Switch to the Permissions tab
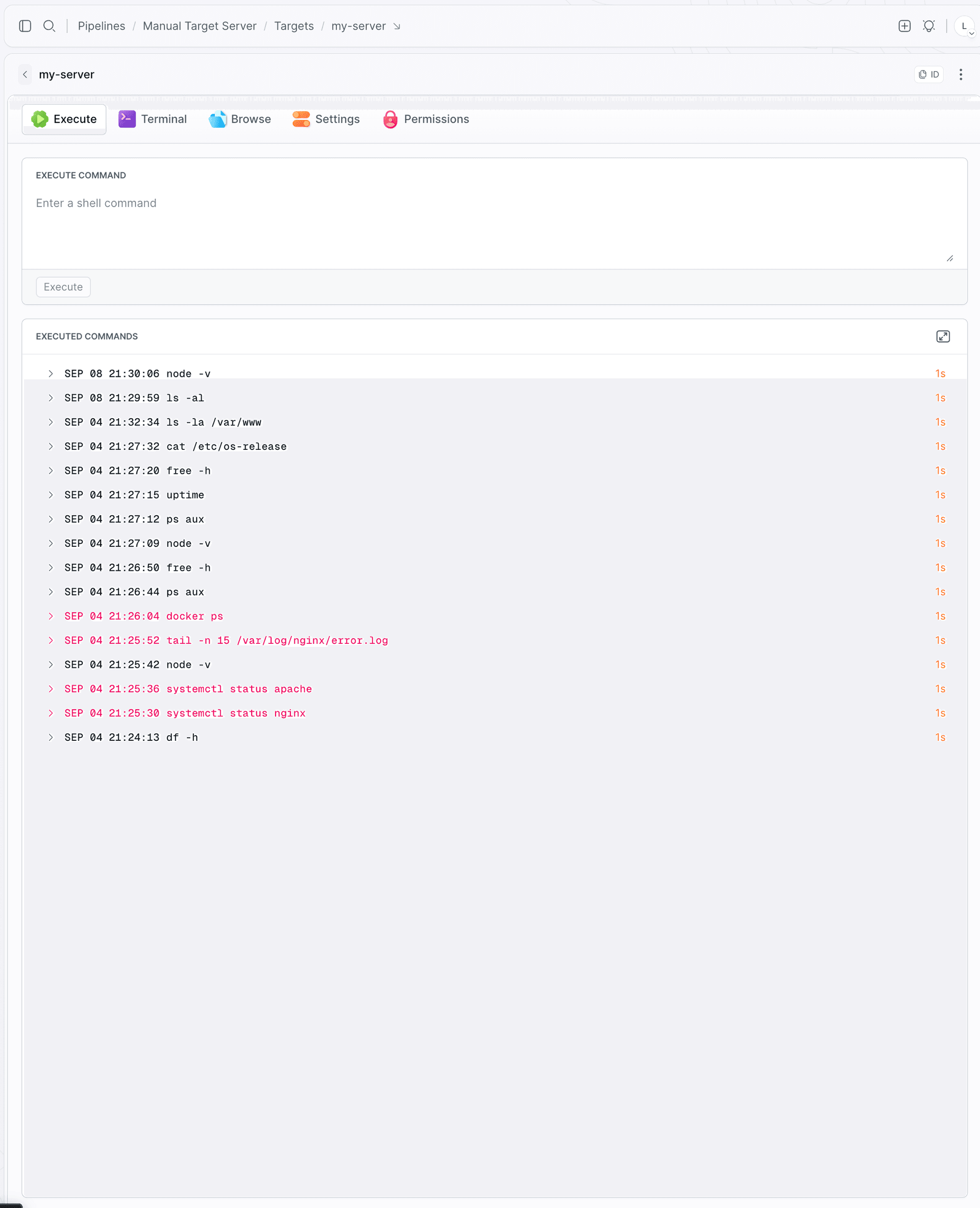This screenshot has height=1208, width=980. (x=426, y=119)
